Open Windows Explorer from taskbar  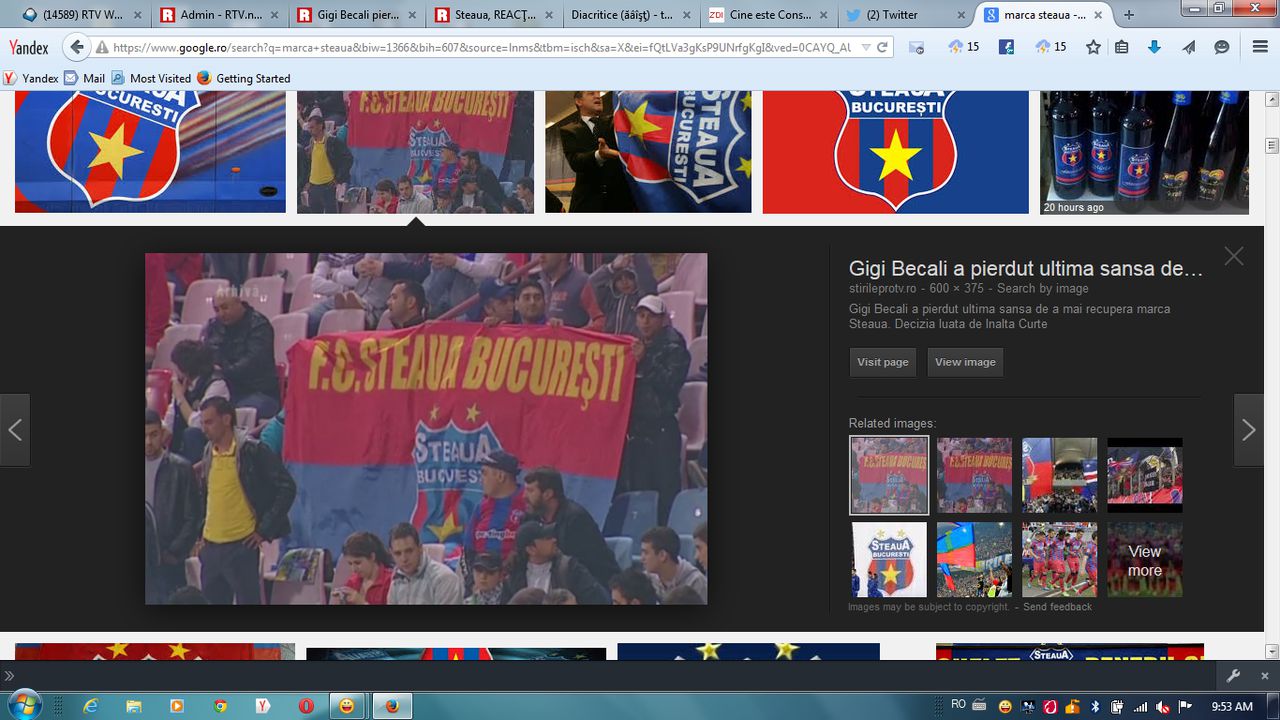[x=134, y=706]
